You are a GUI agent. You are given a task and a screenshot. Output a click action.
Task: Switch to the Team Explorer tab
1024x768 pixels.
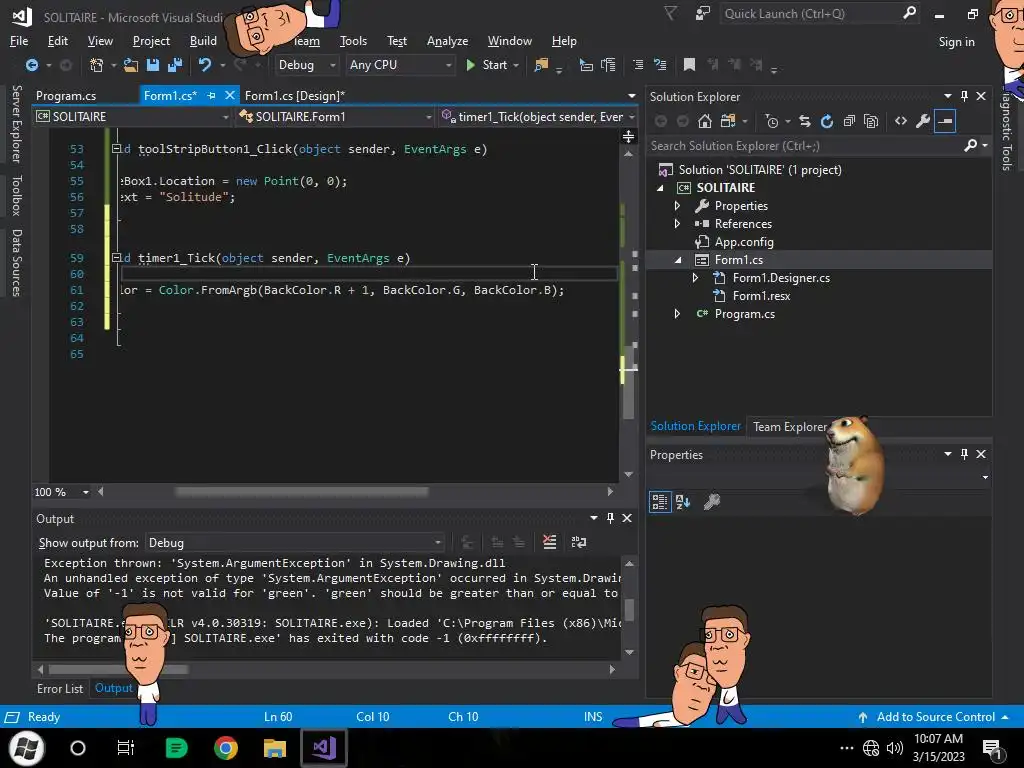click(790, 426)
